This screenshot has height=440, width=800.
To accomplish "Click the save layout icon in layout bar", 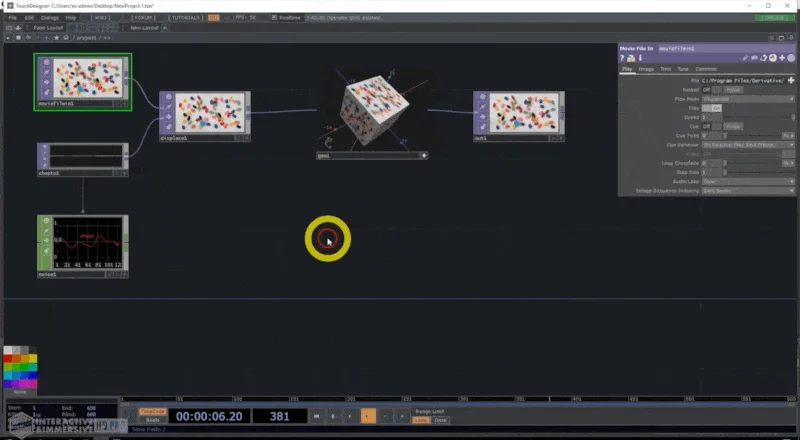I will tap(18, 28).
